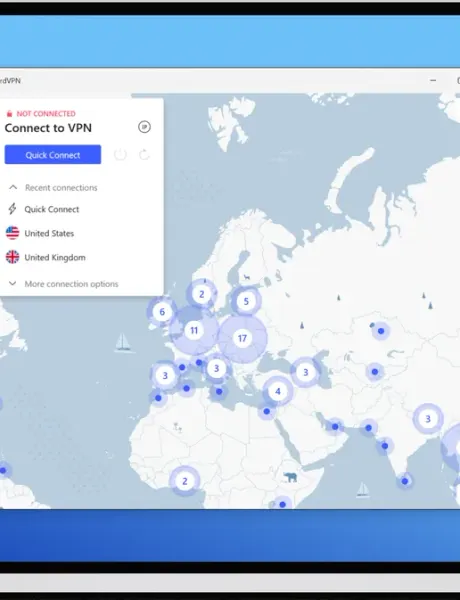Click the Quick Connect blue button
This screenshot has height=600, width=460.
(53, 155)
